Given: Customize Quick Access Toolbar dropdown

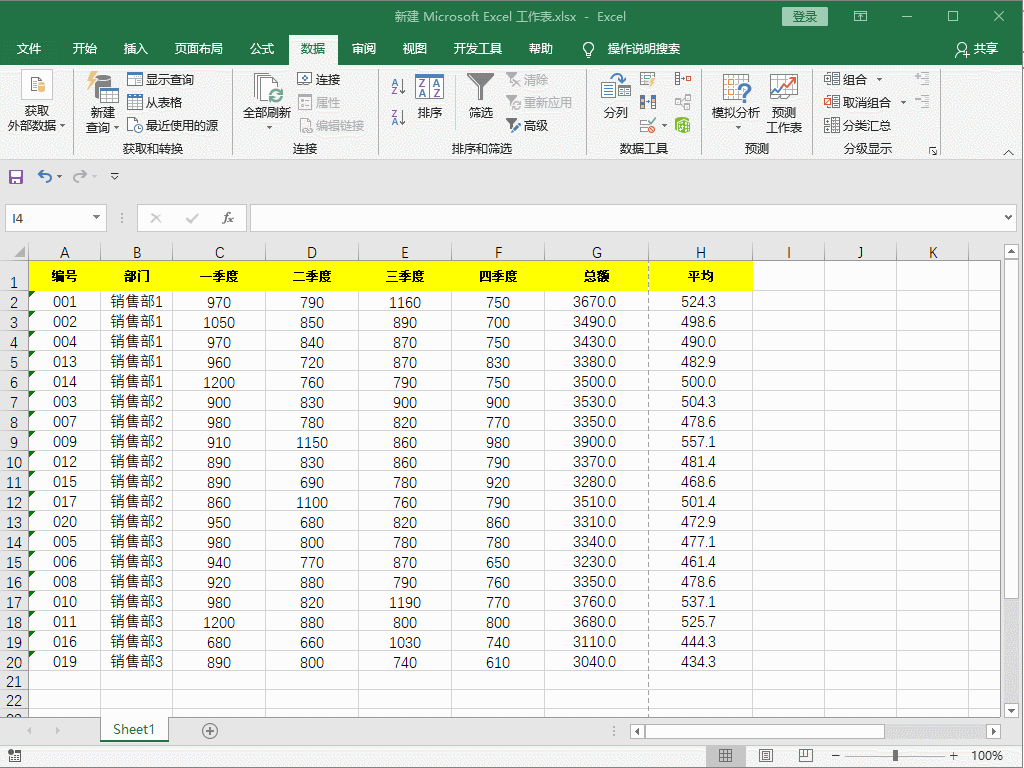Looking at the screenshot, I should 115,176.
